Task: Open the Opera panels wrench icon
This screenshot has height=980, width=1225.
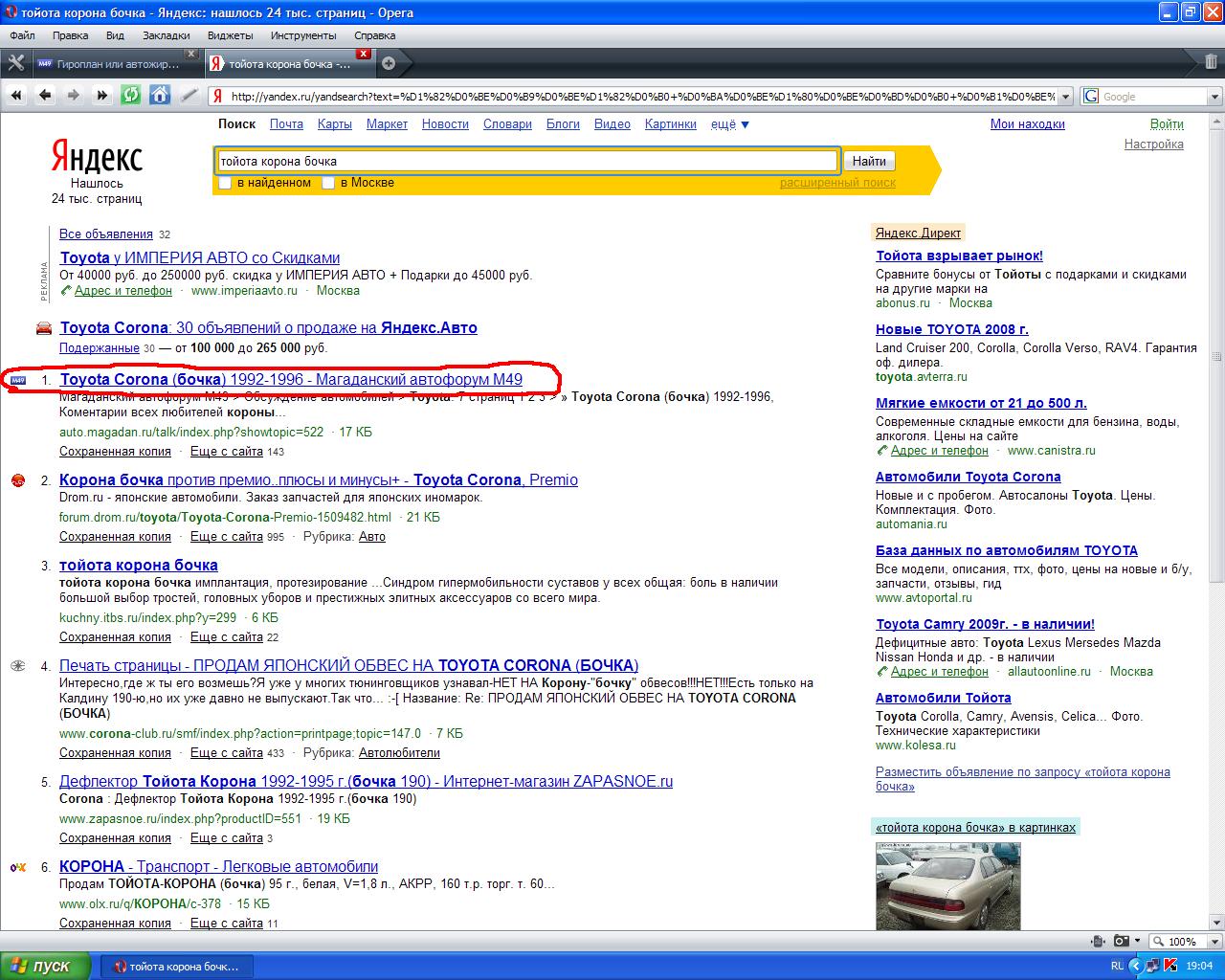Action: click(x=15, y=63)
